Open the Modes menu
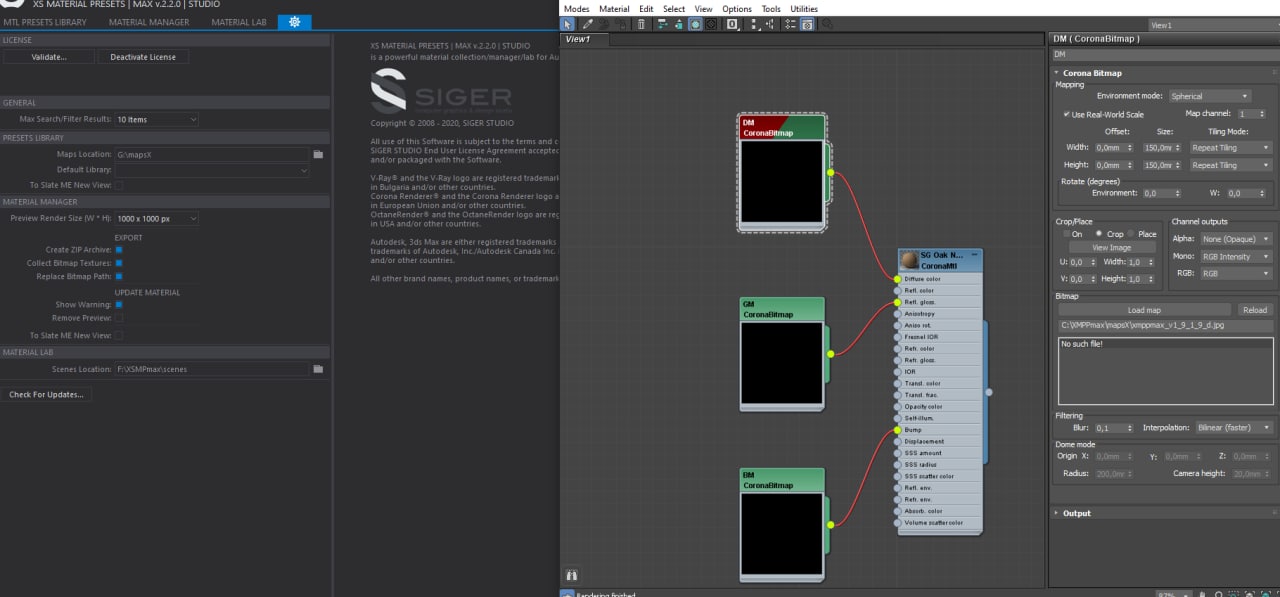Image resolution: width=1280 pixels, height=597 pixels. click(x=577, y=9)
